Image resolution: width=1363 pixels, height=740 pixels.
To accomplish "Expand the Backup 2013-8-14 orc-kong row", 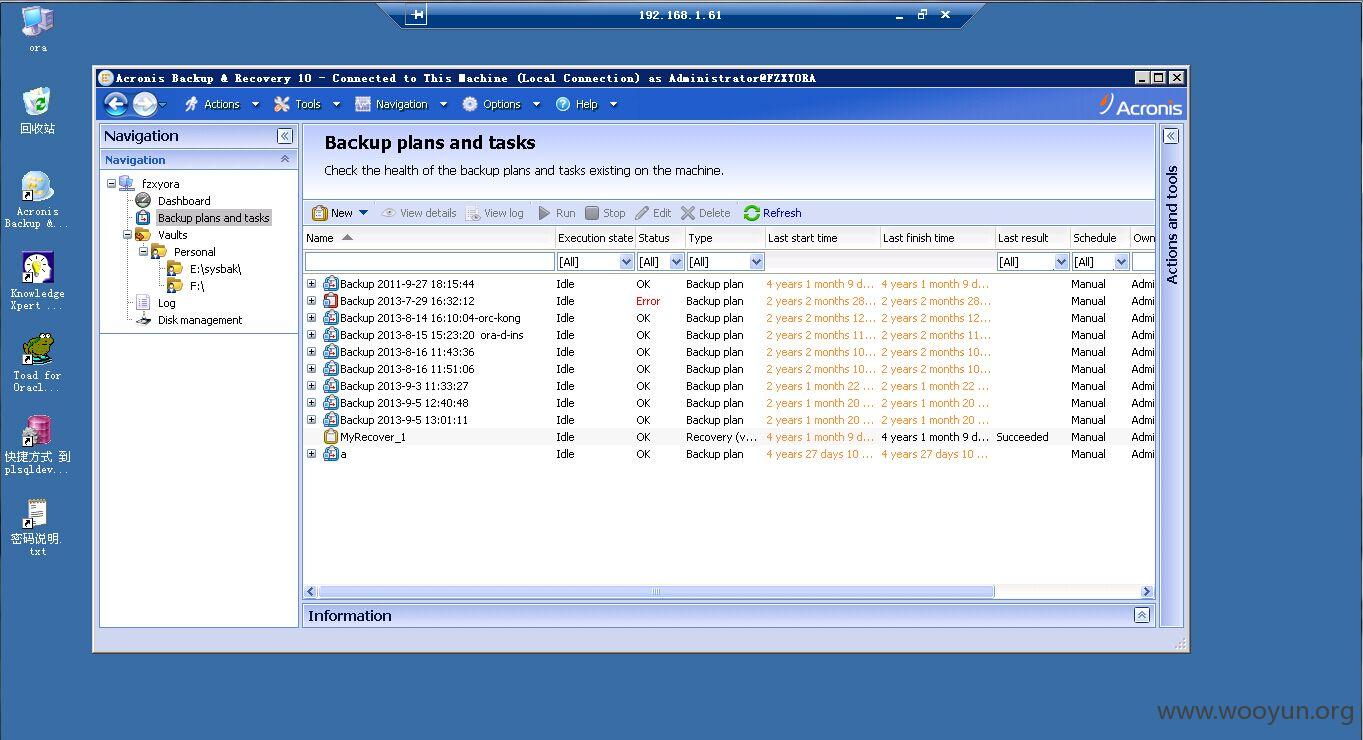I will click(311, 318).
